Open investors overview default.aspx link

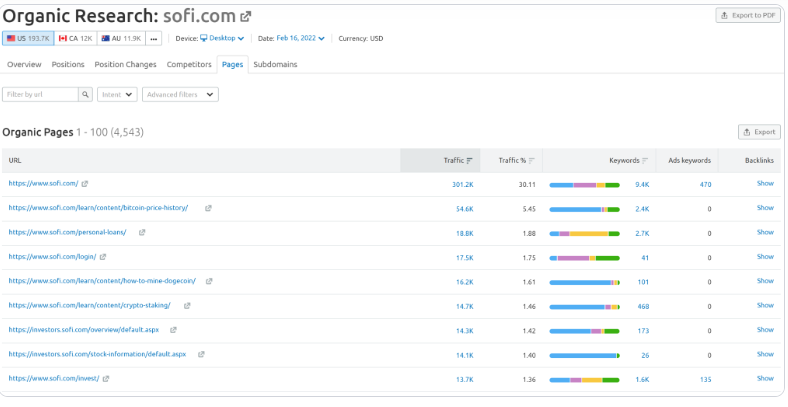coord(84,330)
